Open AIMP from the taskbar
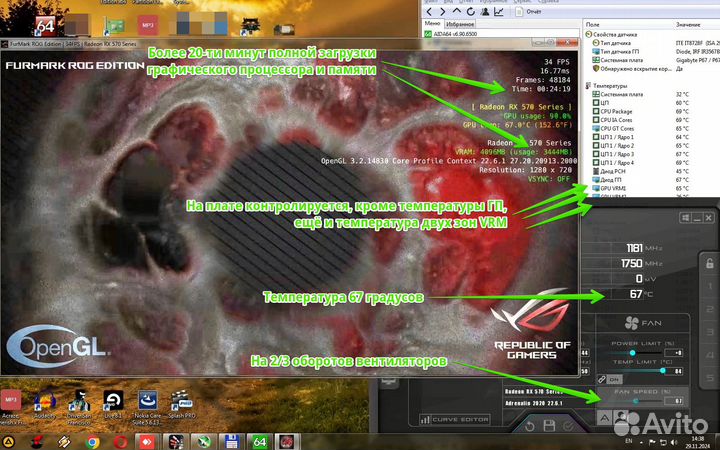This screenshot has height=450, width=720. [x=8, y=442]
